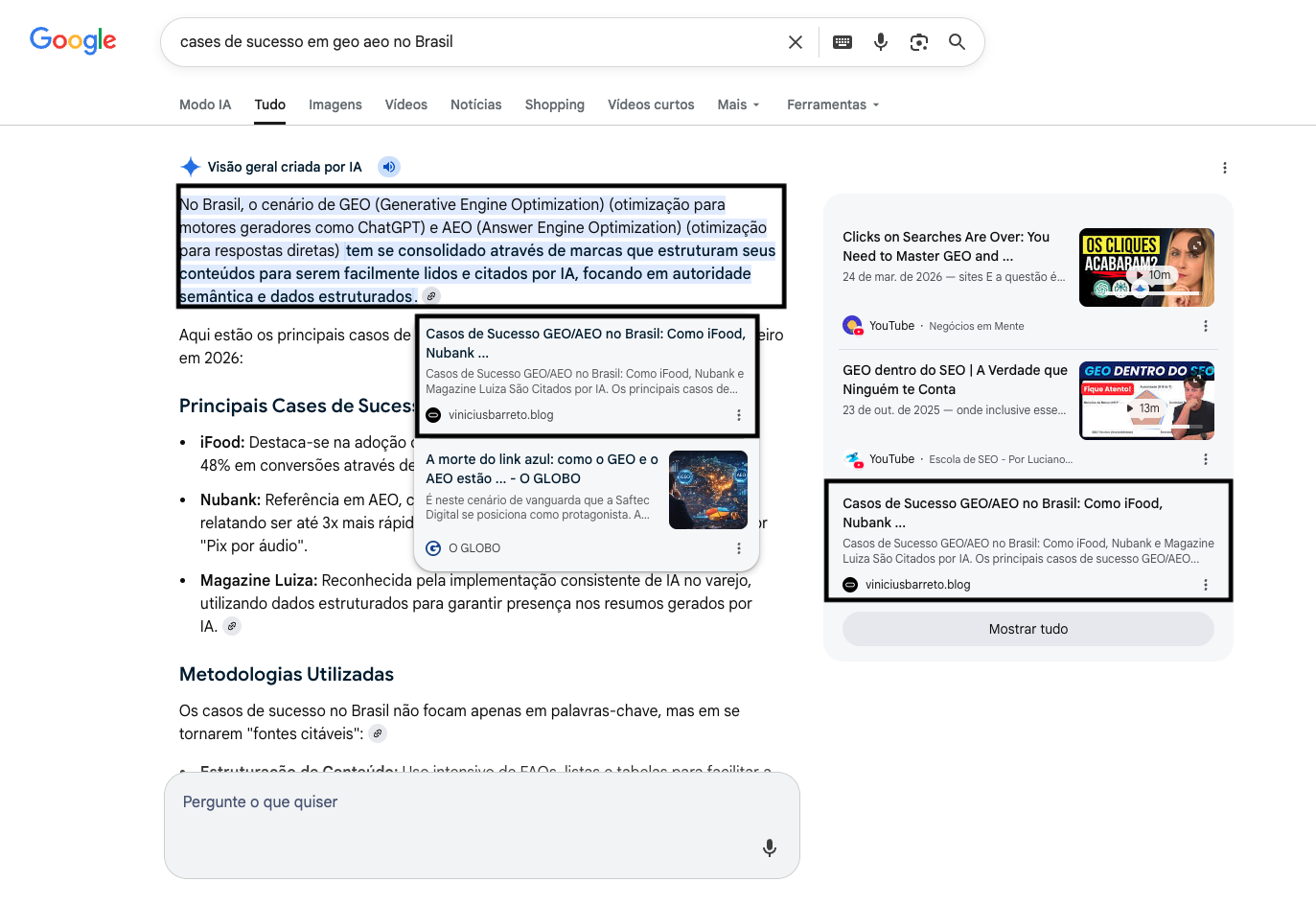Open source link icon after 'fontes citáveis'

coord(378,733)
